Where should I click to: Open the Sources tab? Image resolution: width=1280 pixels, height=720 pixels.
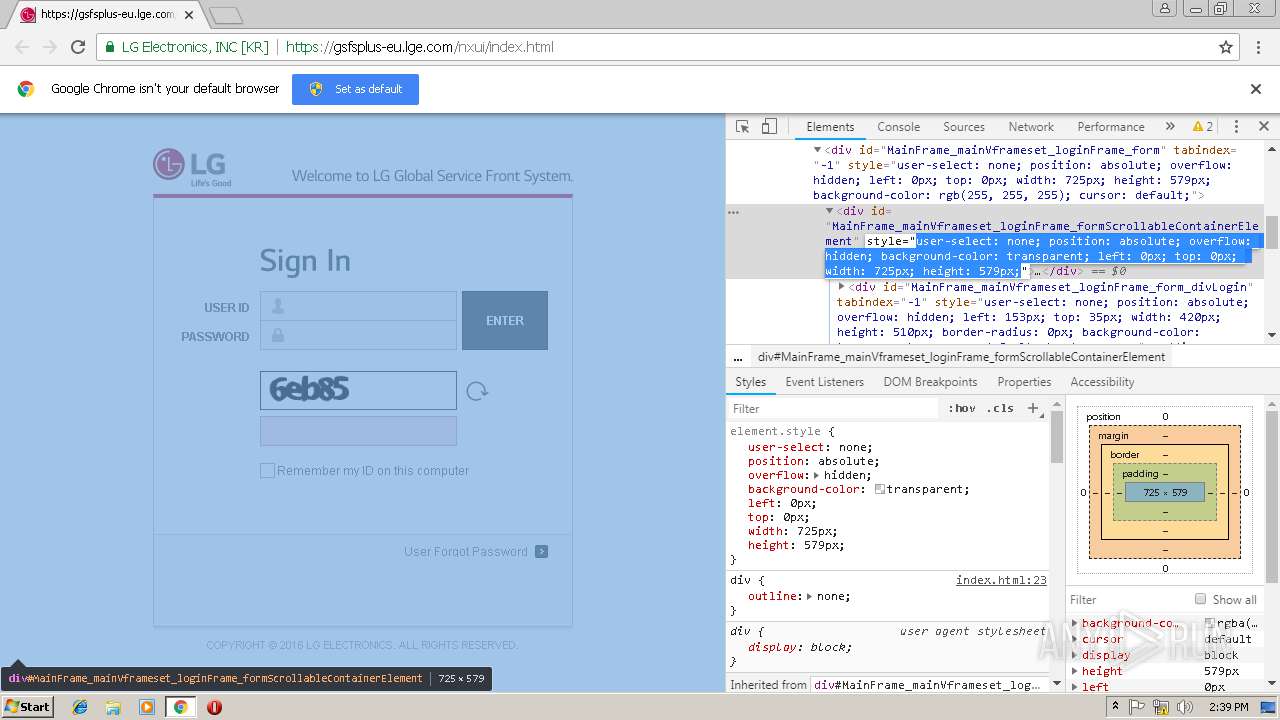(x=964, y=127)
